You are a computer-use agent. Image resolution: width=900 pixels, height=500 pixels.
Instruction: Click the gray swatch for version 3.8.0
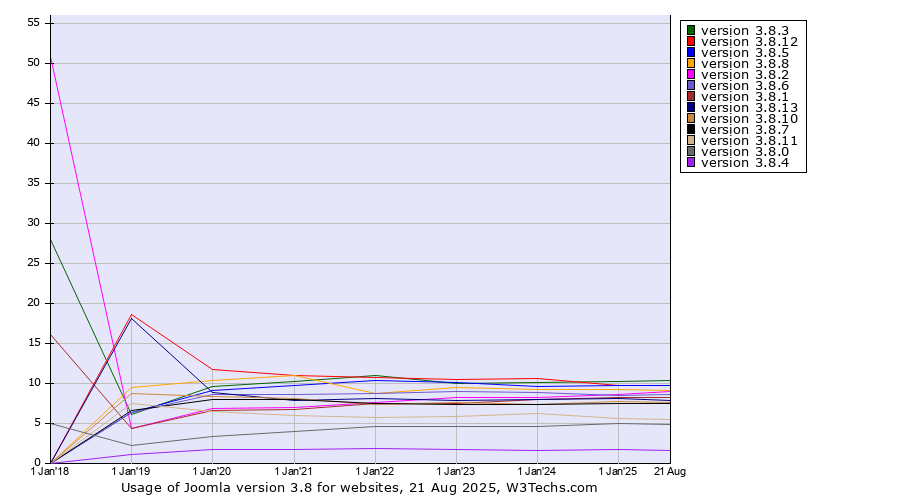pos(691,152)
